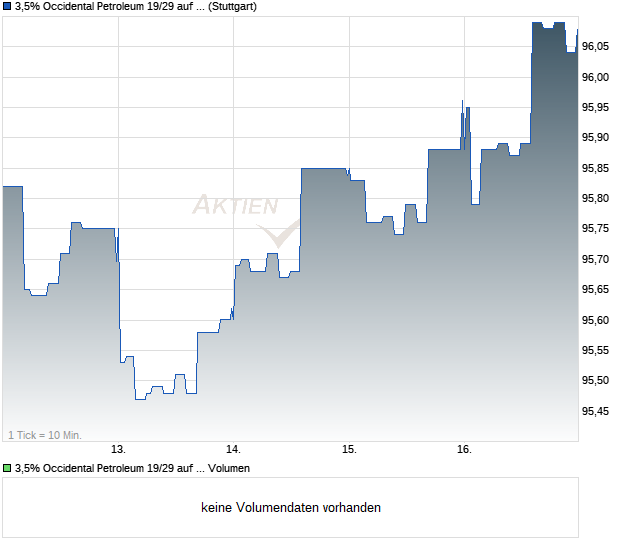Click the 95,65 price axis label
This screenshot has height=546, width=620.
[595, 289]
